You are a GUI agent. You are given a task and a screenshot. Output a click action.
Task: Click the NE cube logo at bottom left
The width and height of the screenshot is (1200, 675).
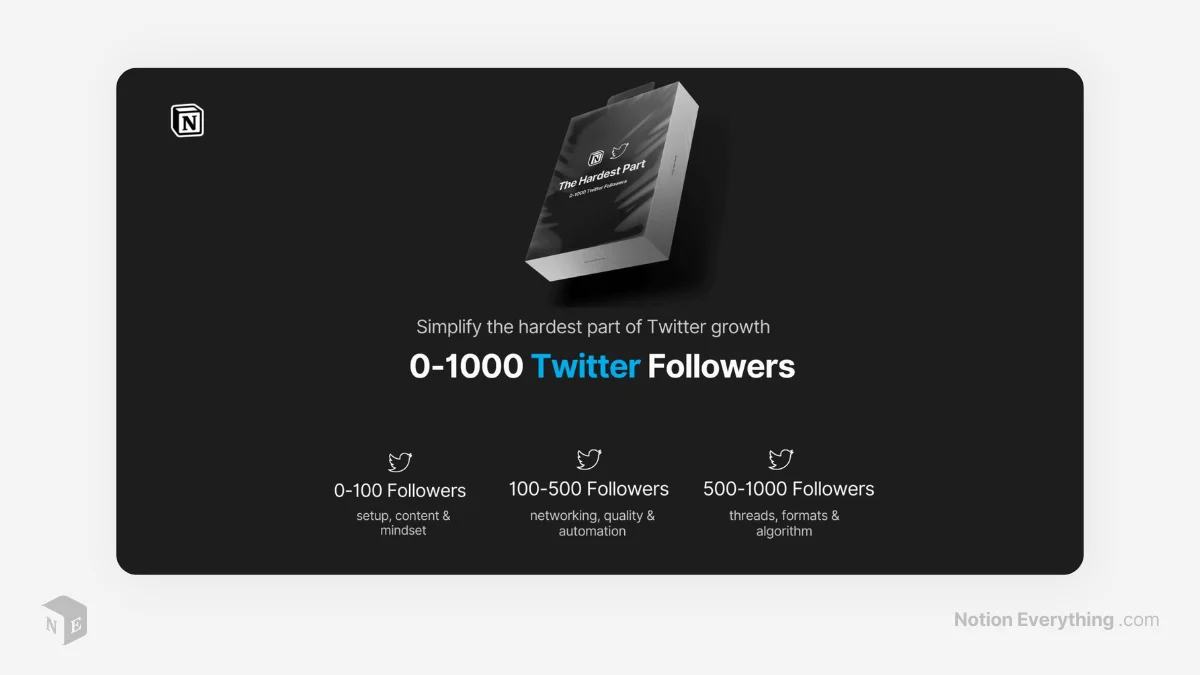tap(65, 620)
